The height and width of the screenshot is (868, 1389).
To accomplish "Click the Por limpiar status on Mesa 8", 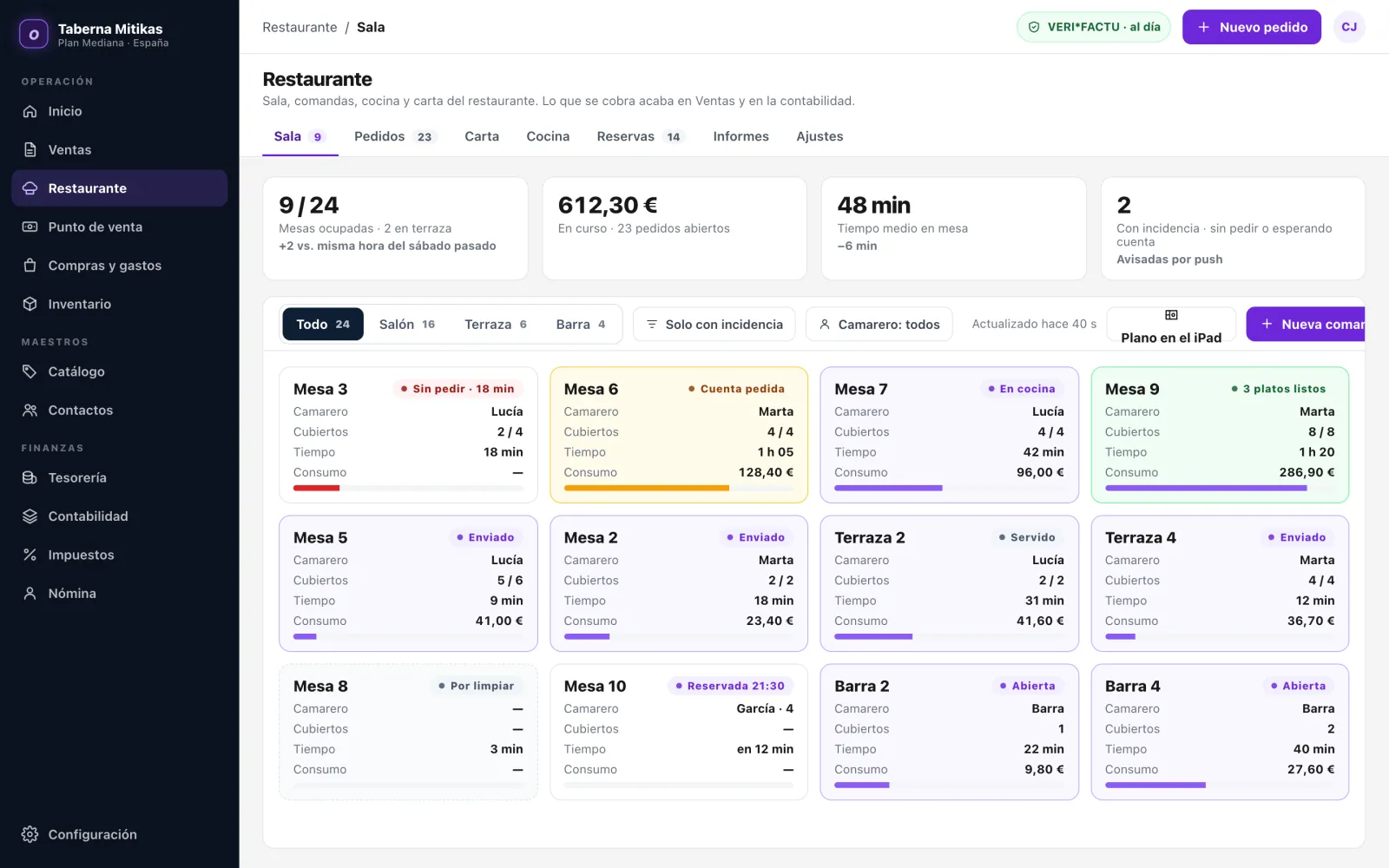I will [x=476, y=686].
